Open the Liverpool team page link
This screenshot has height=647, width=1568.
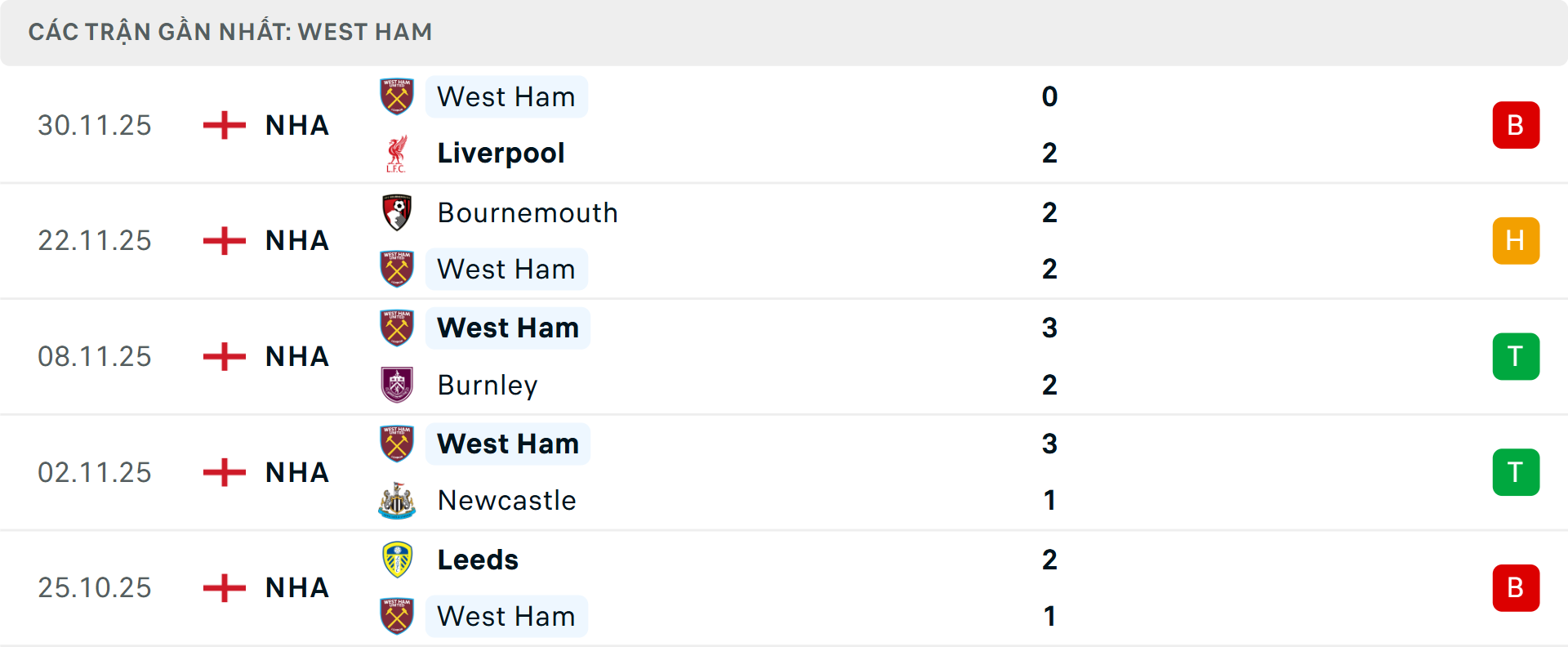point(501,153)
